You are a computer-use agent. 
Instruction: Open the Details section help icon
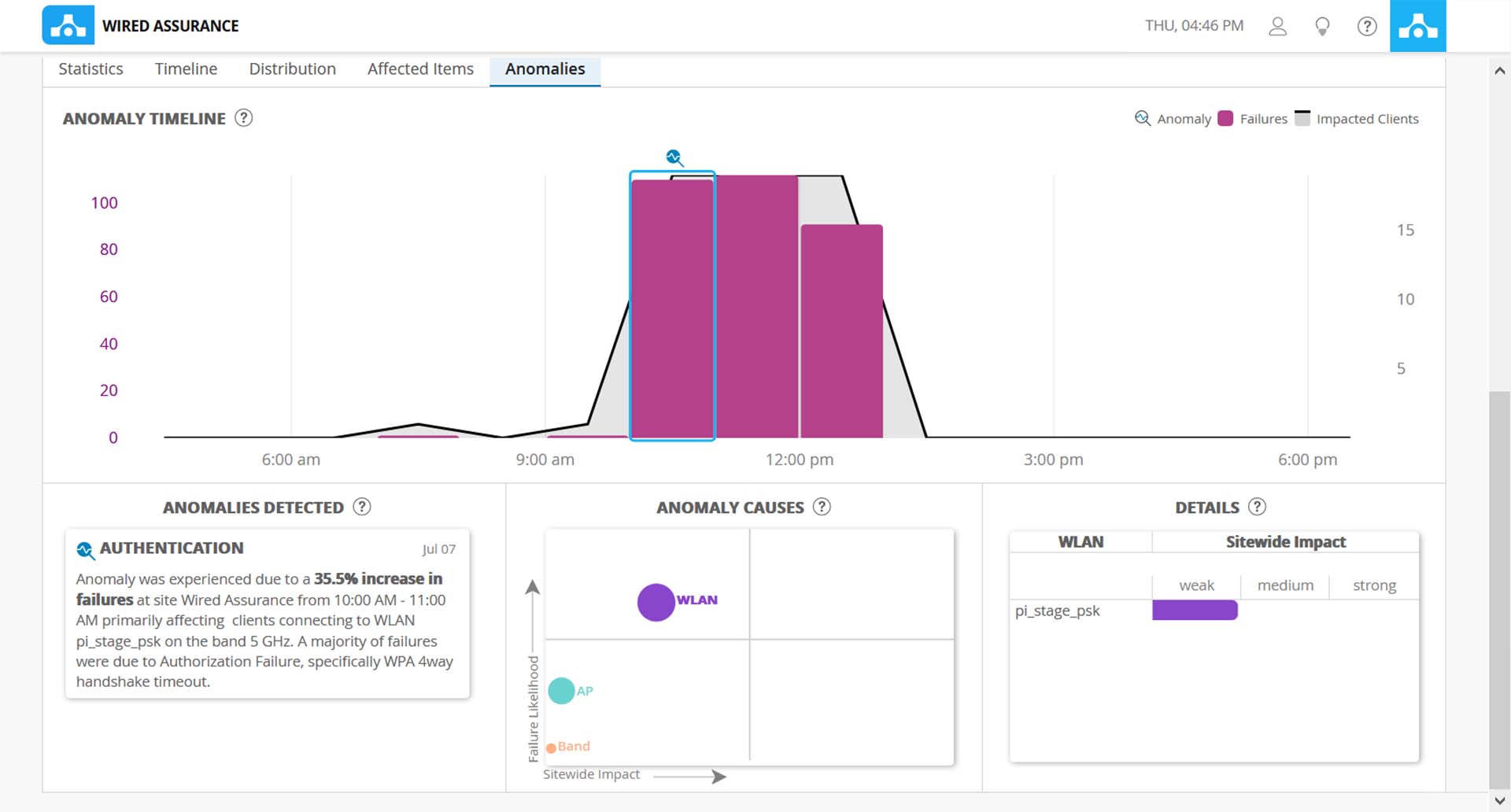tap(1258, 507)
